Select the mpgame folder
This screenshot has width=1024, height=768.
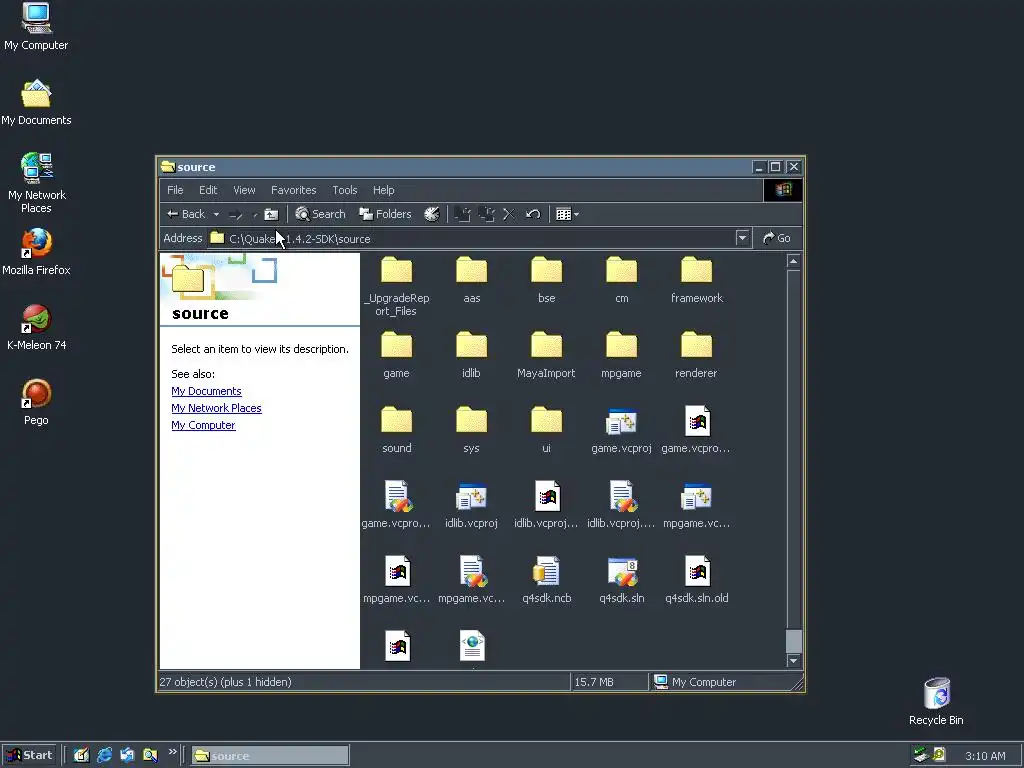pyautogui.click(x=622, y=356)
